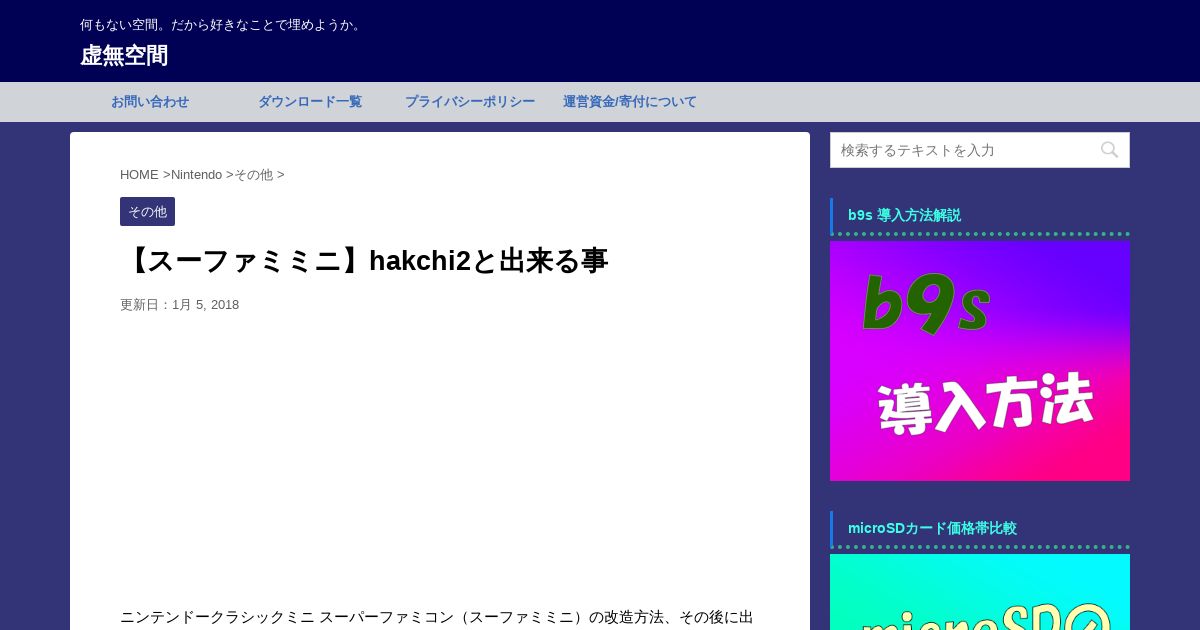Click the microSDカード価格帯比較 sidebar heading

932,528
